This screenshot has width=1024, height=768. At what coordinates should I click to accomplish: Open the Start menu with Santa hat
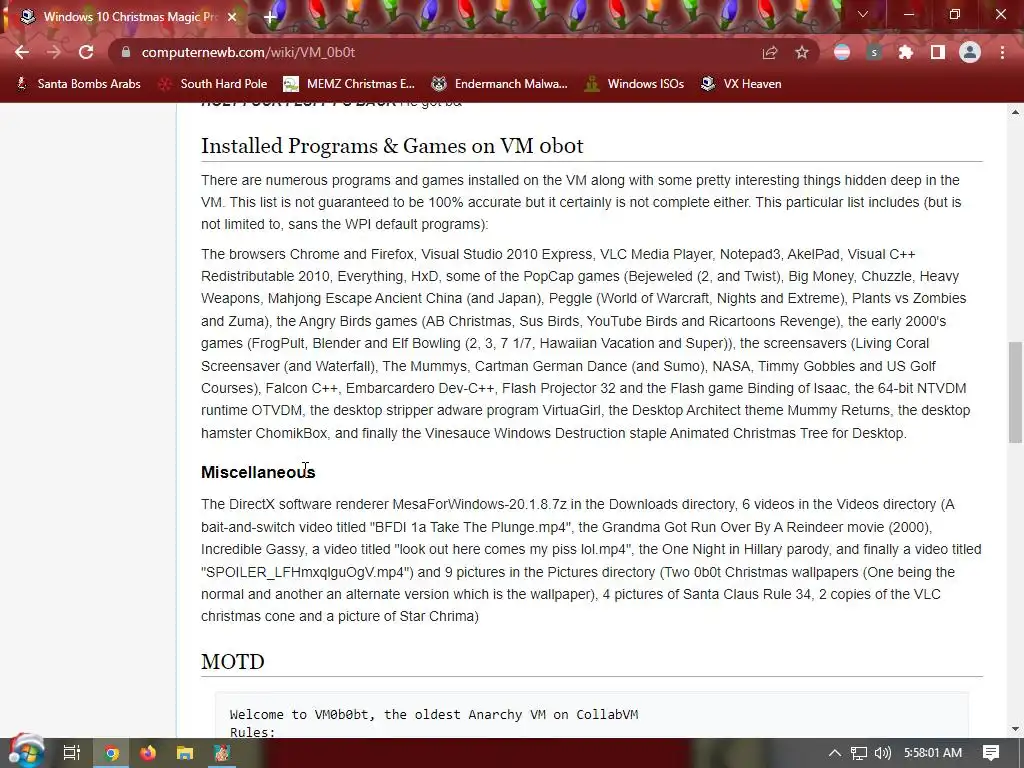tap(26, 752)
